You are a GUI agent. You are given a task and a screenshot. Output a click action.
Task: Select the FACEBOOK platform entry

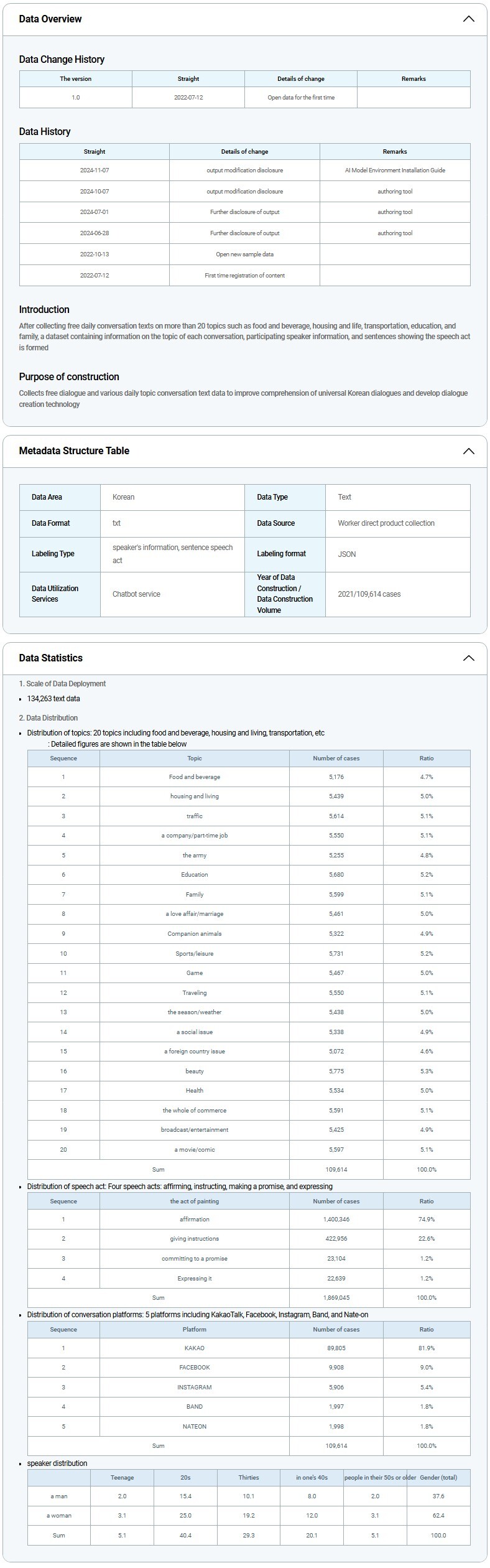click(x=195, y=1368)
